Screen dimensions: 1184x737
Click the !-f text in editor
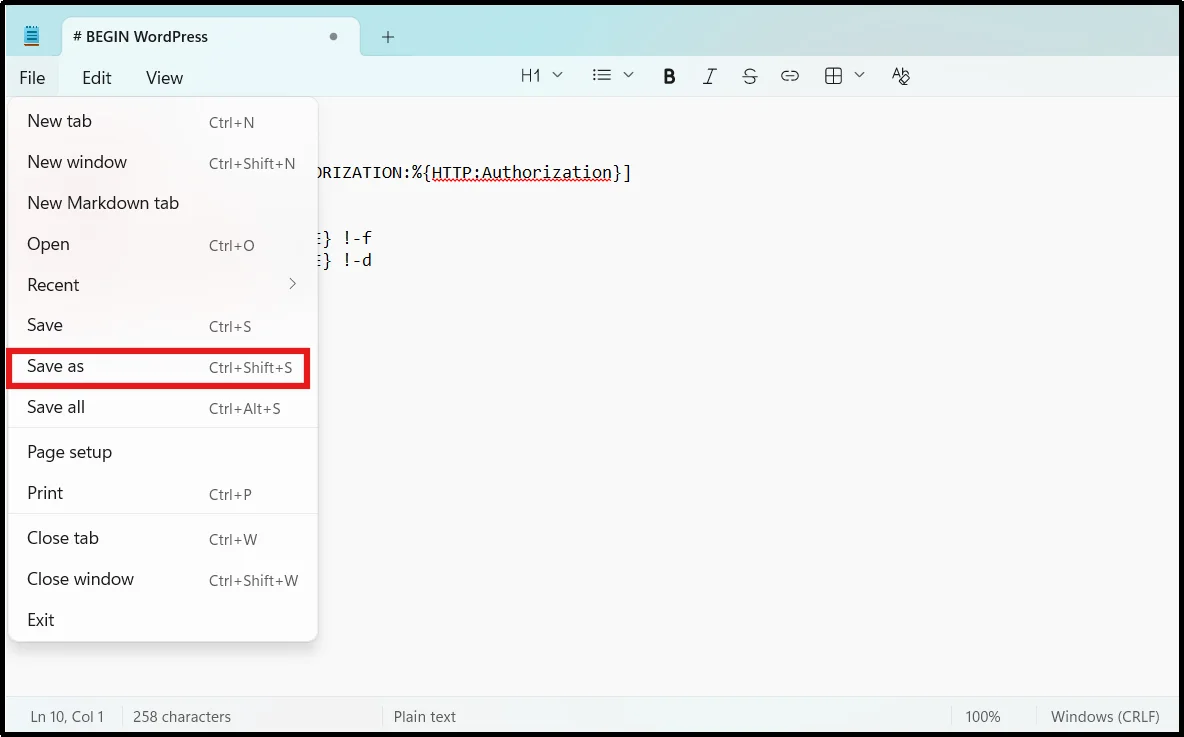coord(356,239)
